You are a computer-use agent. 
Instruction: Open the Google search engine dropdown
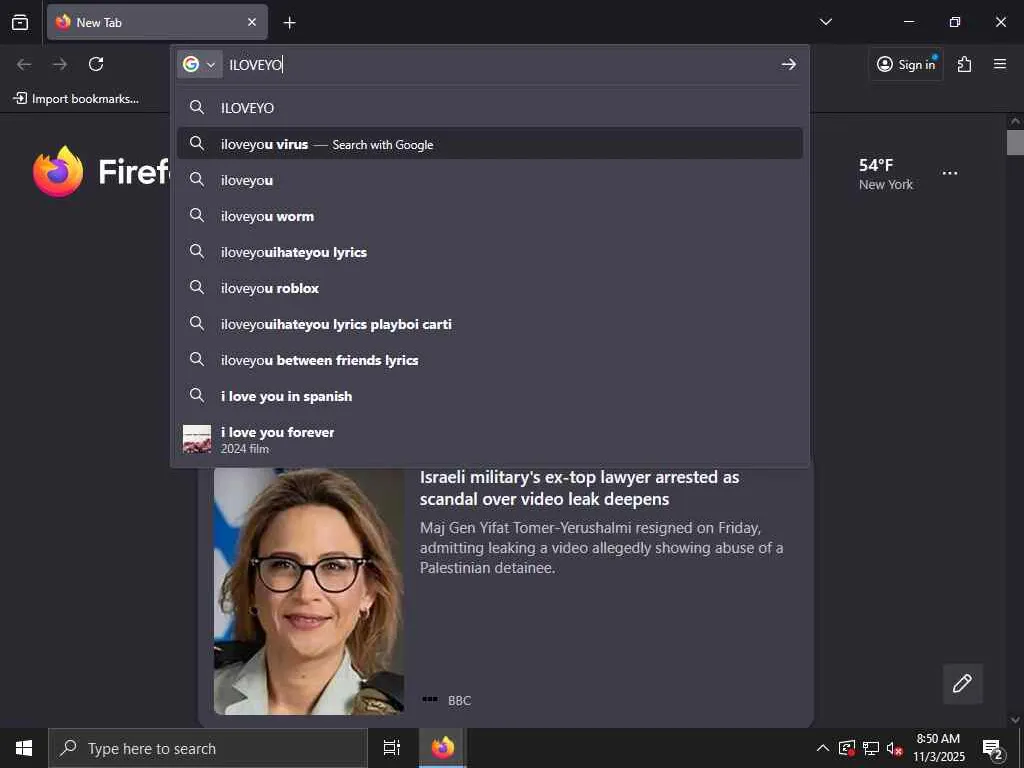pyautogui.click(x=199, y=64)
